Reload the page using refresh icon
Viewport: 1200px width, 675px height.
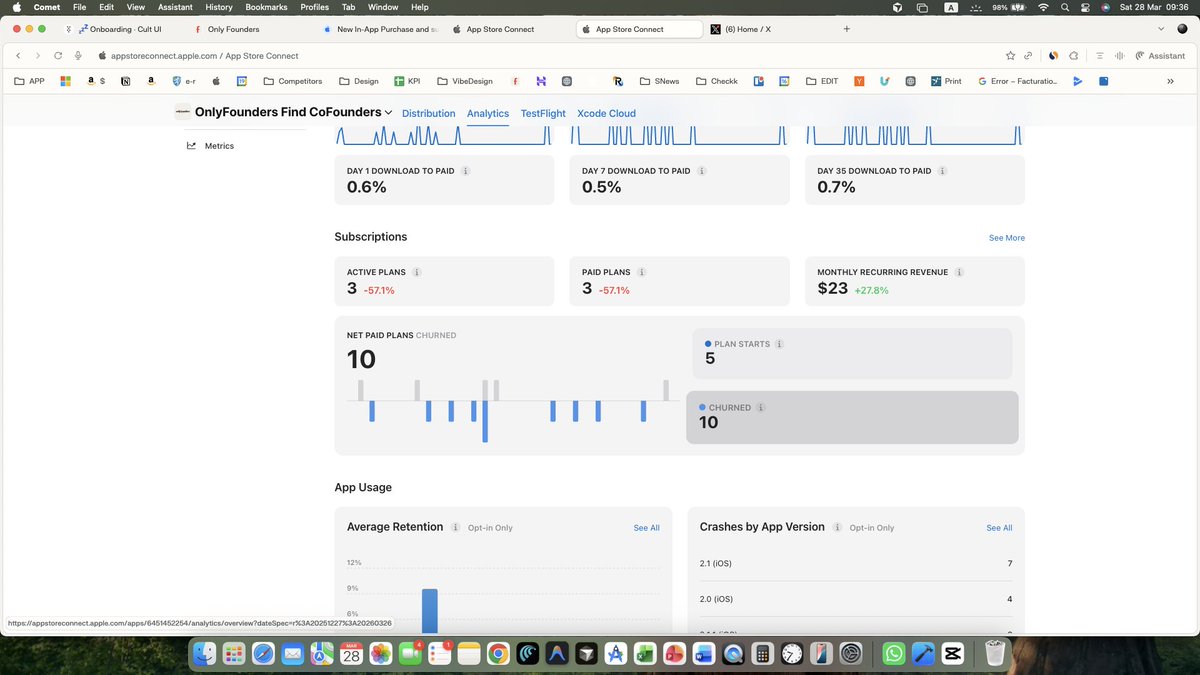59,56
